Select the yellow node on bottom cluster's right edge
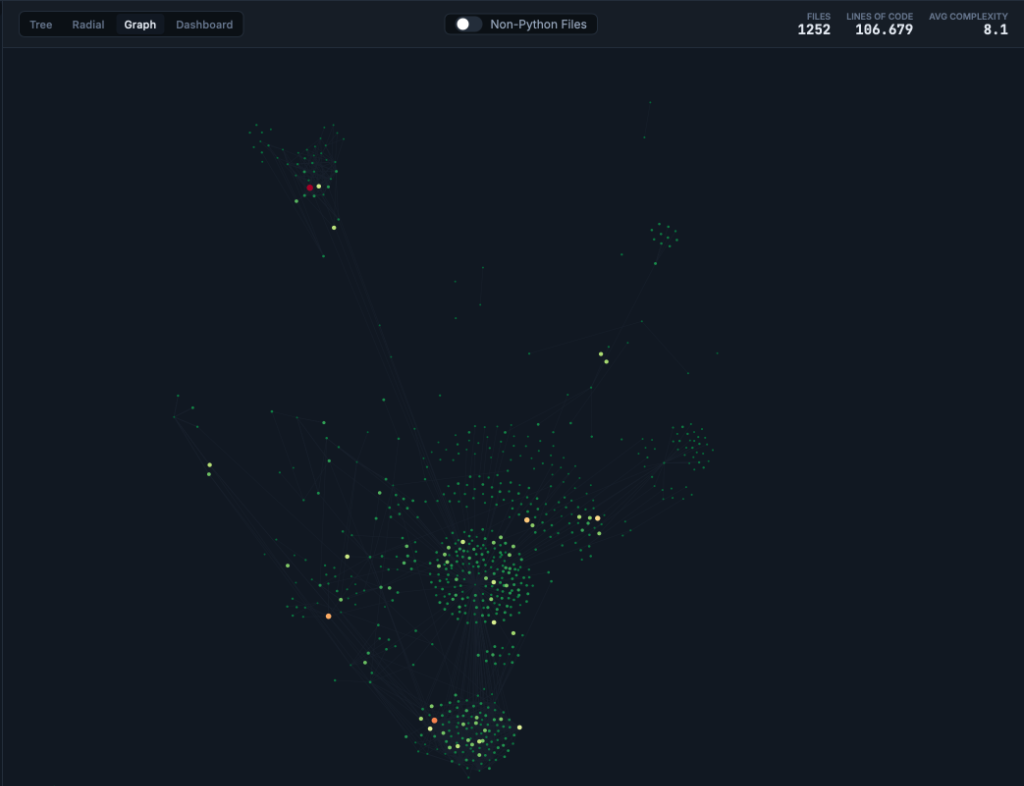Image resolution: width=1024 pixels, height=786 pixels. pos(519,727)
